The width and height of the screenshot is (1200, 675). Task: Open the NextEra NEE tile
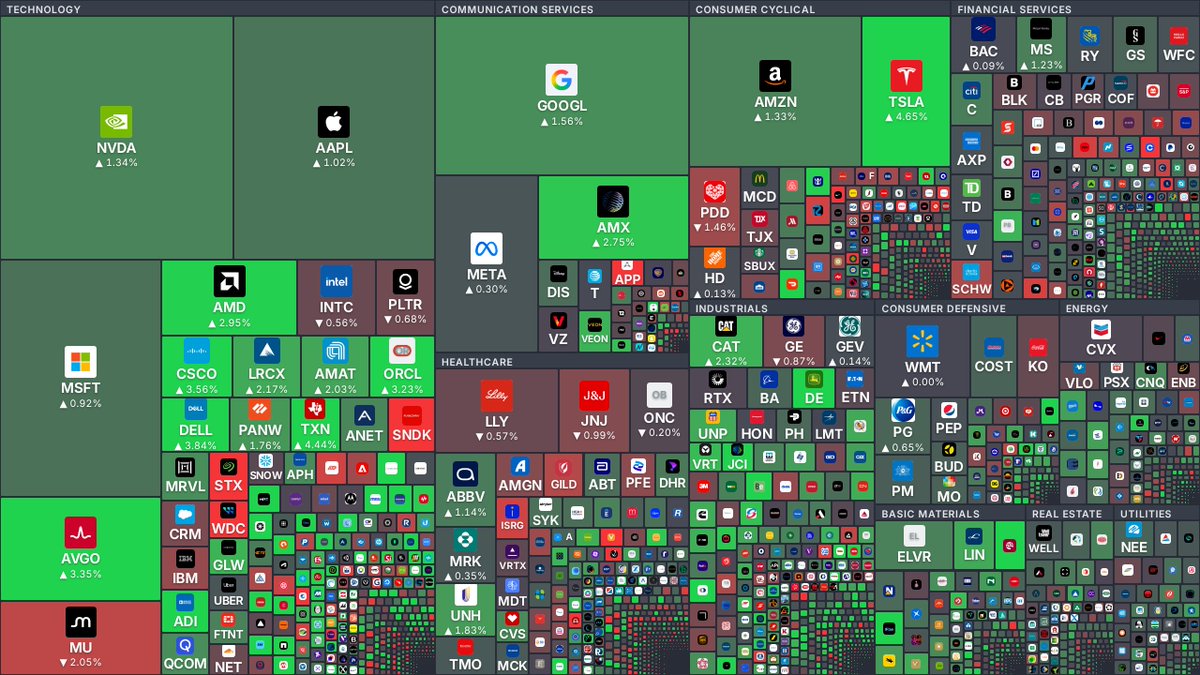pyautogui.click(x=1133, y=539)
